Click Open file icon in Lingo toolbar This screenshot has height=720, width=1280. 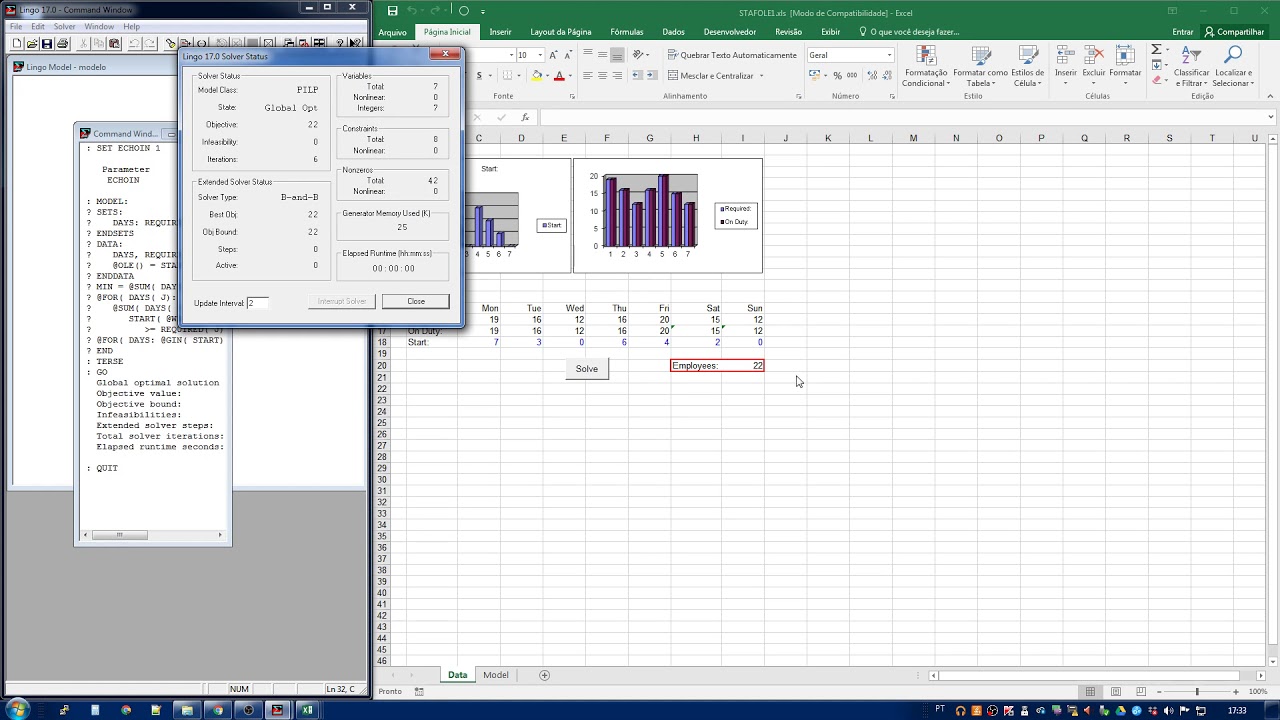pyautogui.click(x=32, y=44)
